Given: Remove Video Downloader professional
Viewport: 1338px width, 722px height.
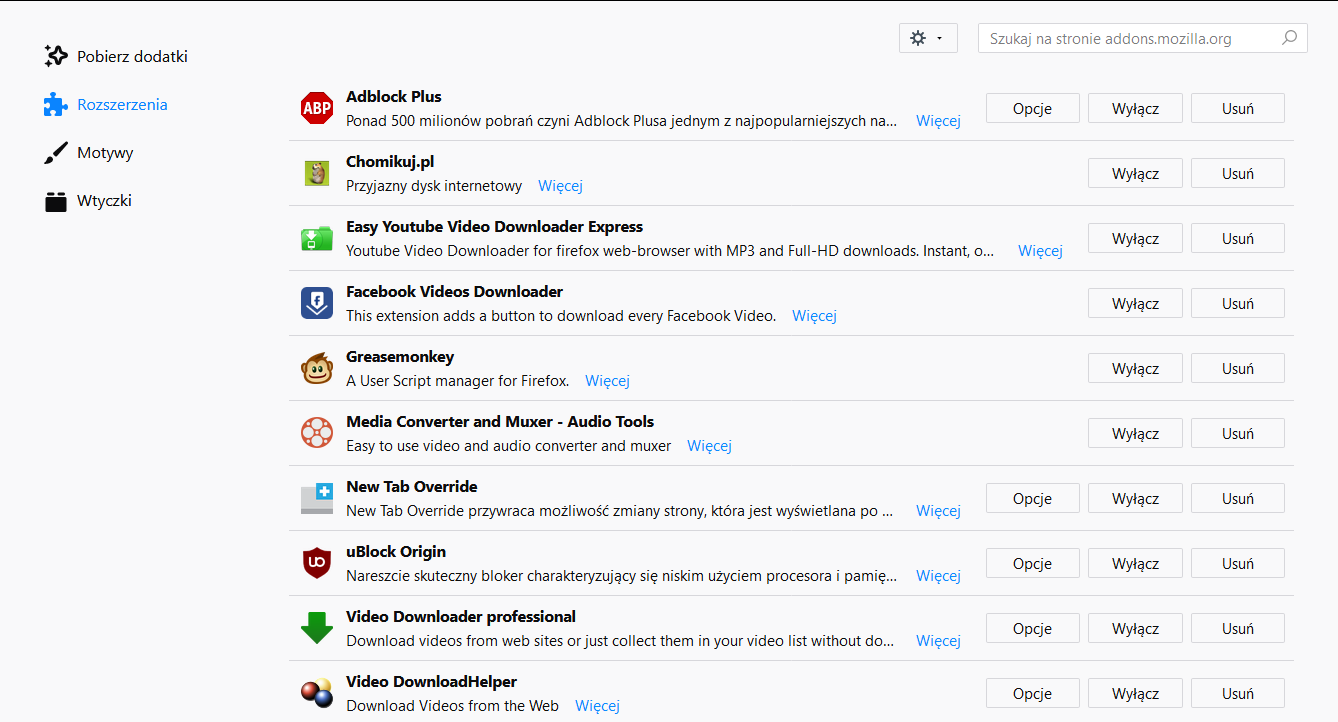Looking at the screenshot, I should point(1237,628).
